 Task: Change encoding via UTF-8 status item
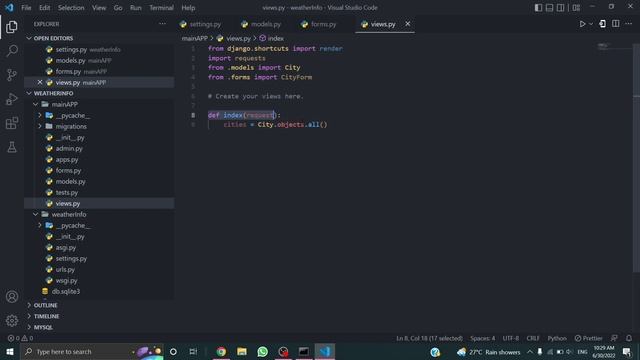pos(511,338)
